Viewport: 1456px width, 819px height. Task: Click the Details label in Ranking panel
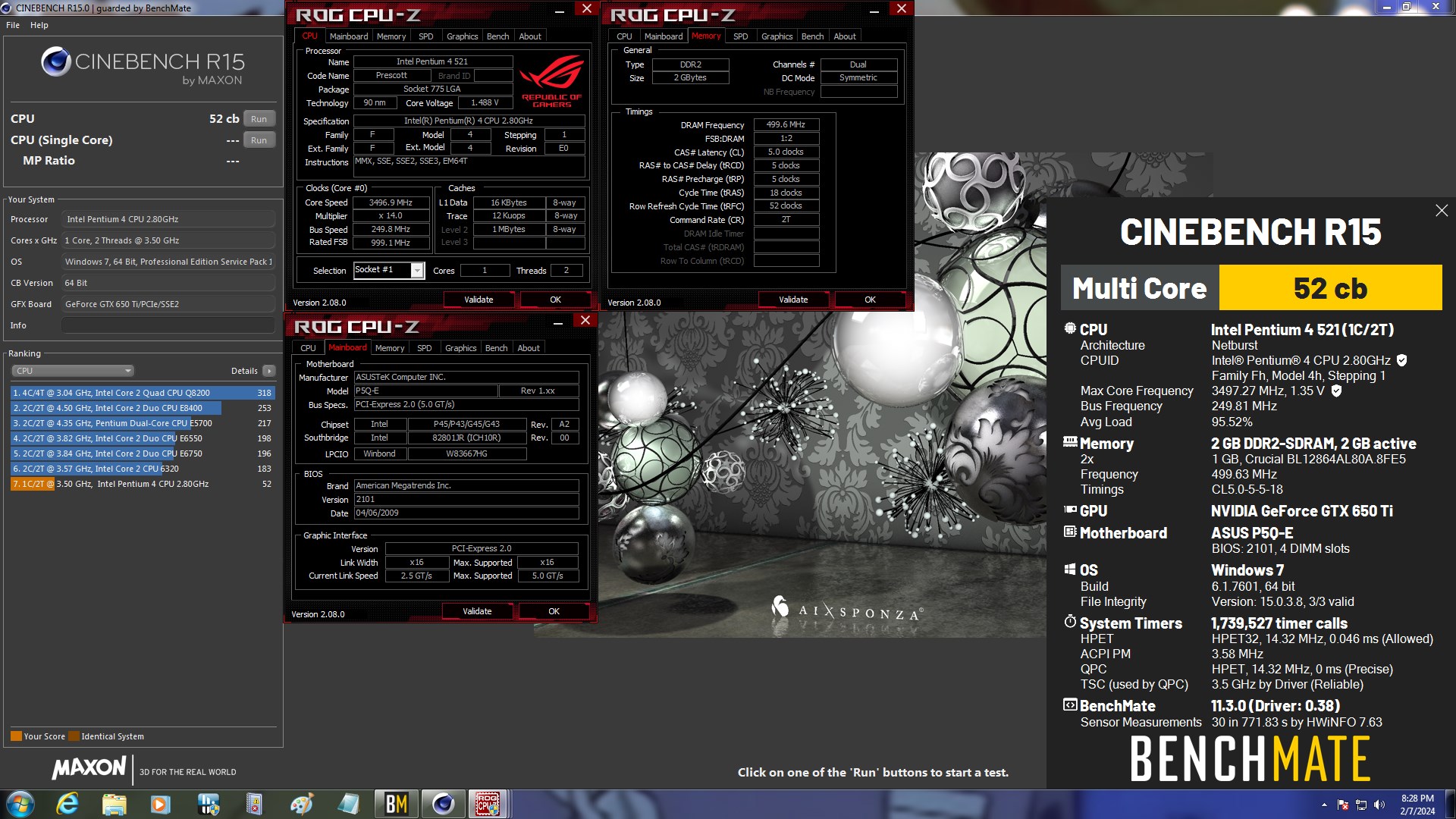pos(244,371)
